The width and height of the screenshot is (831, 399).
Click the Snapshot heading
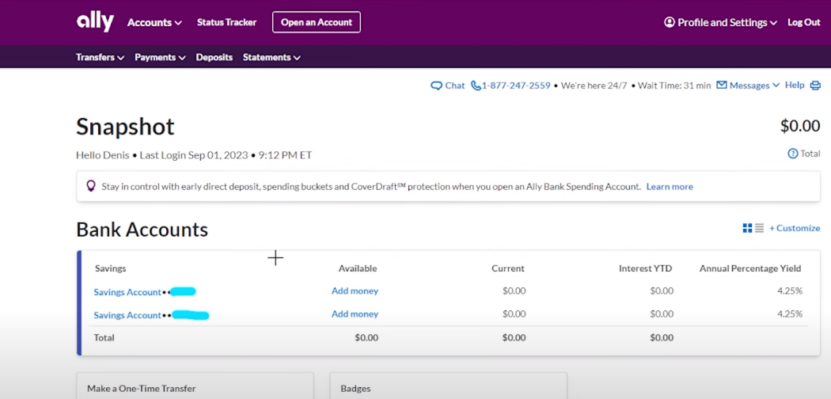(125, 127)
